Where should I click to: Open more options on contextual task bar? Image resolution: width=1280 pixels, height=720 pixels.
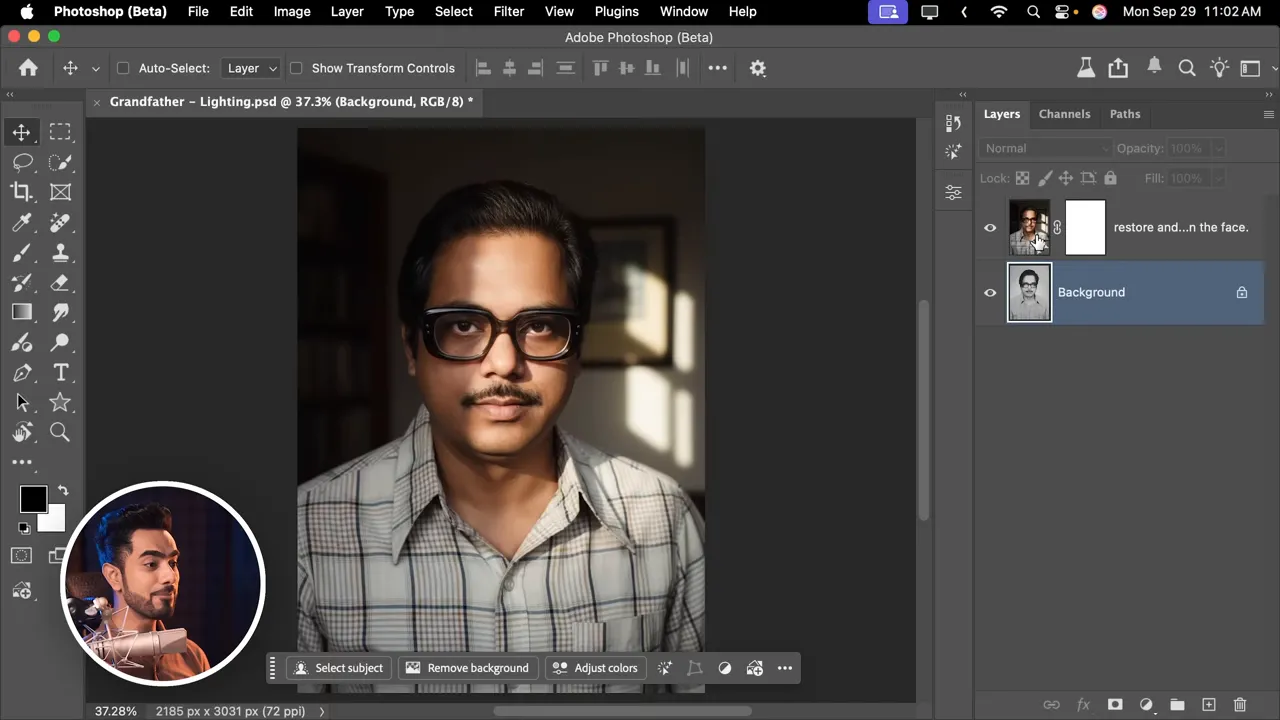[x=785, y=668]
